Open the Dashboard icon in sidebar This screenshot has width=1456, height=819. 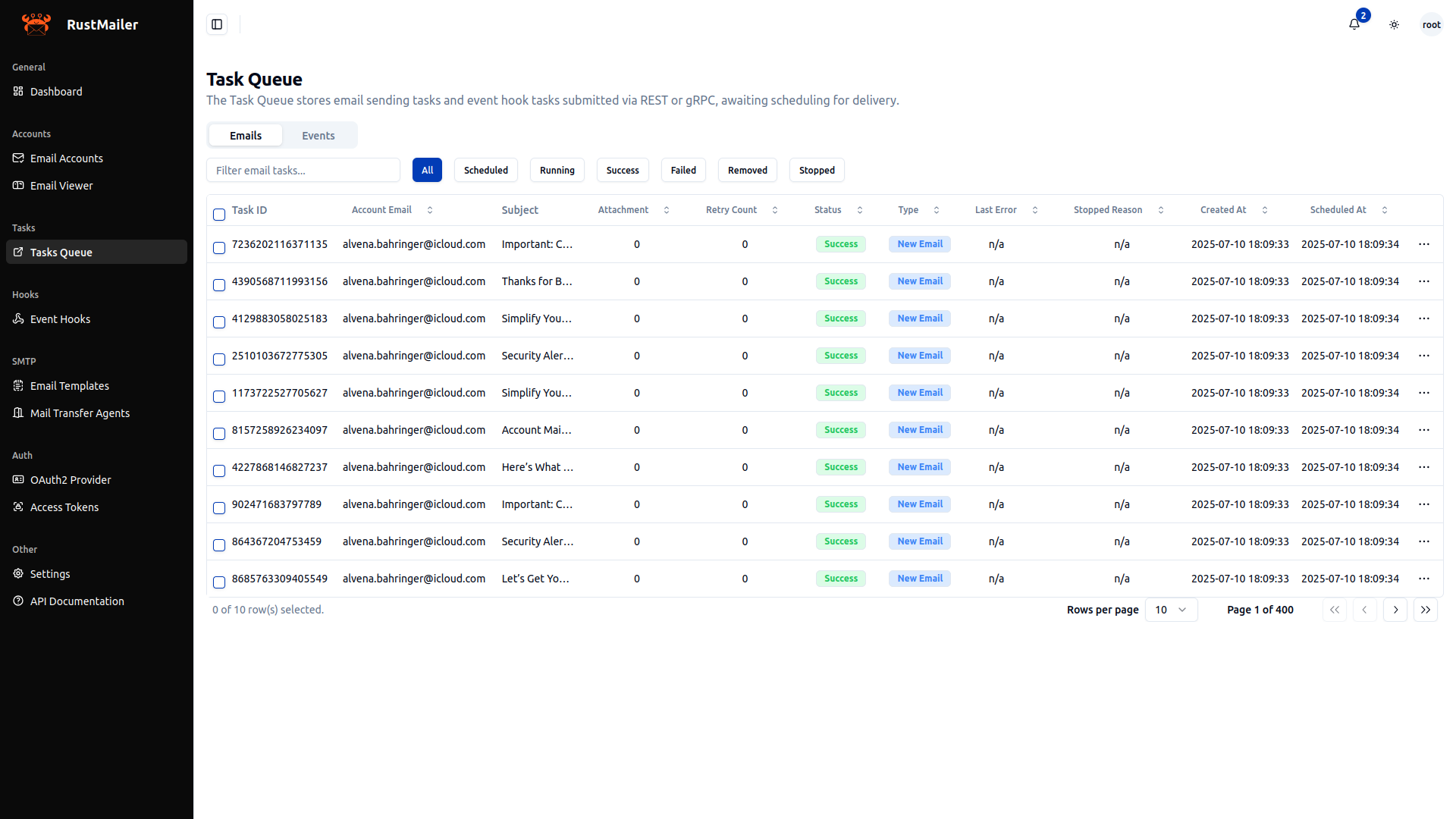(18, 91)
